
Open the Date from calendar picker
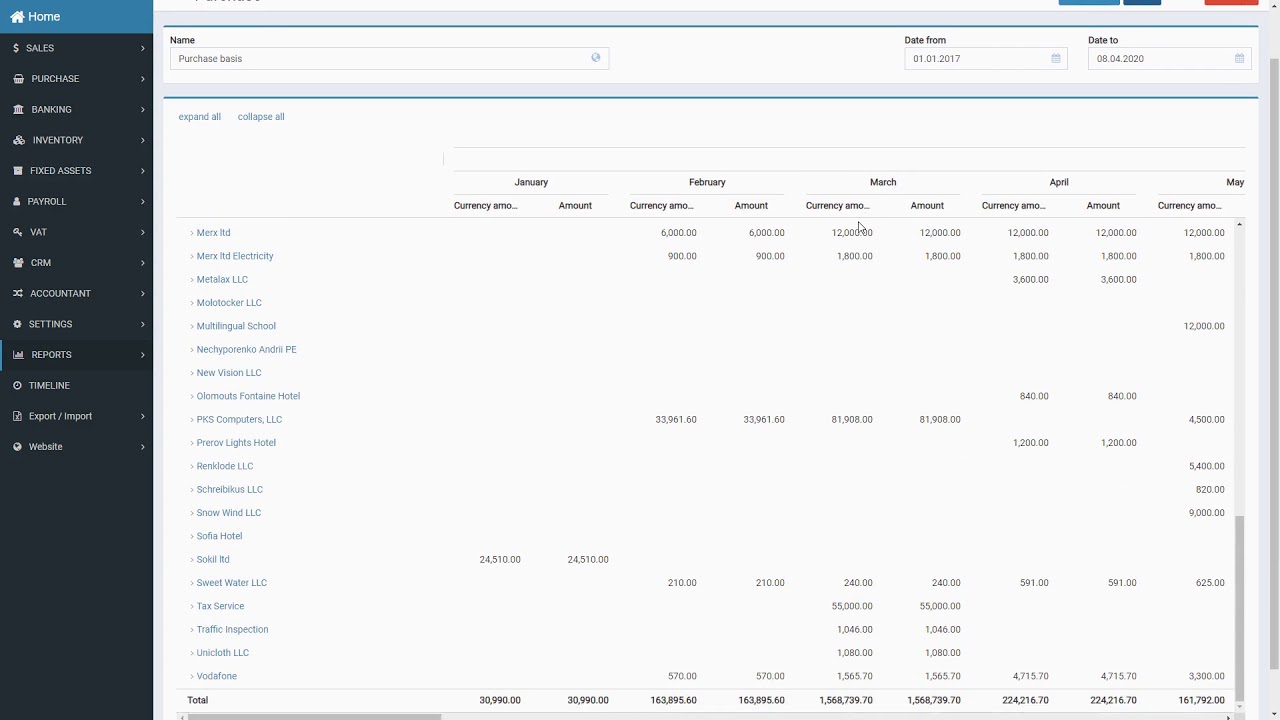[x=1056, y=59]
